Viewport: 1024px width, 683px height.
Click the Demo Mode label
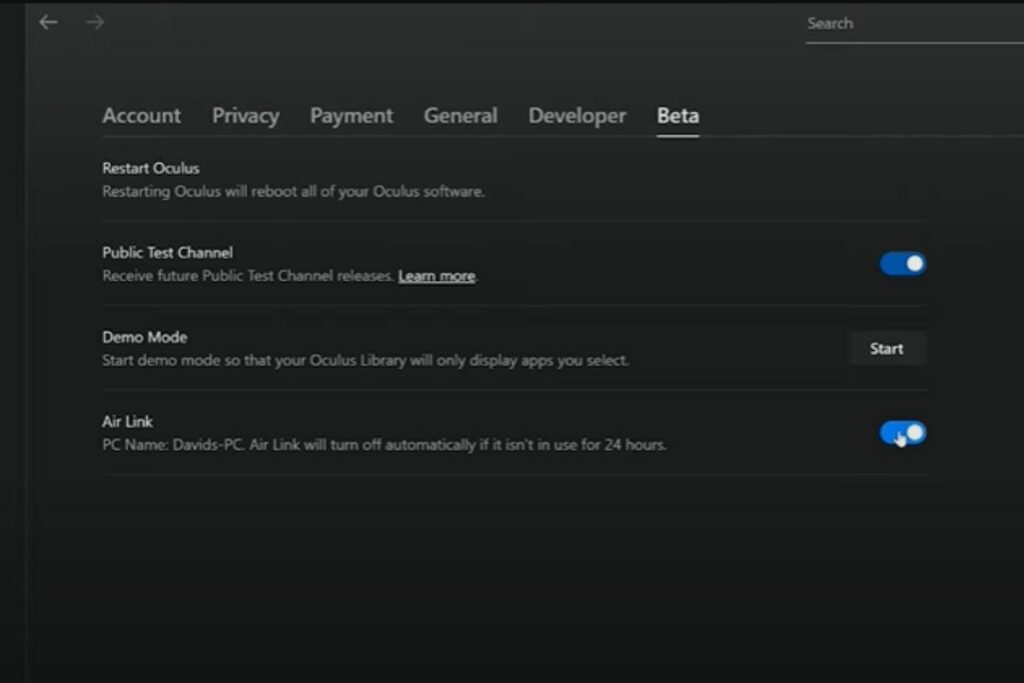pos(145,338)
